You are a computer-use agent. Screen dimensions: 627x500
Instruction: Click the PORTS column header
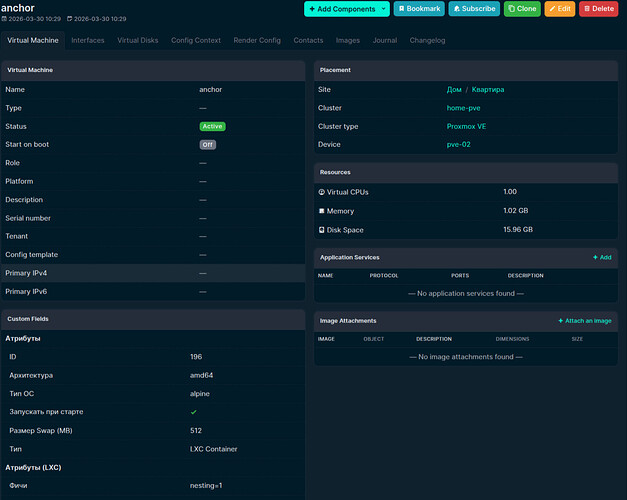(460, 276)
